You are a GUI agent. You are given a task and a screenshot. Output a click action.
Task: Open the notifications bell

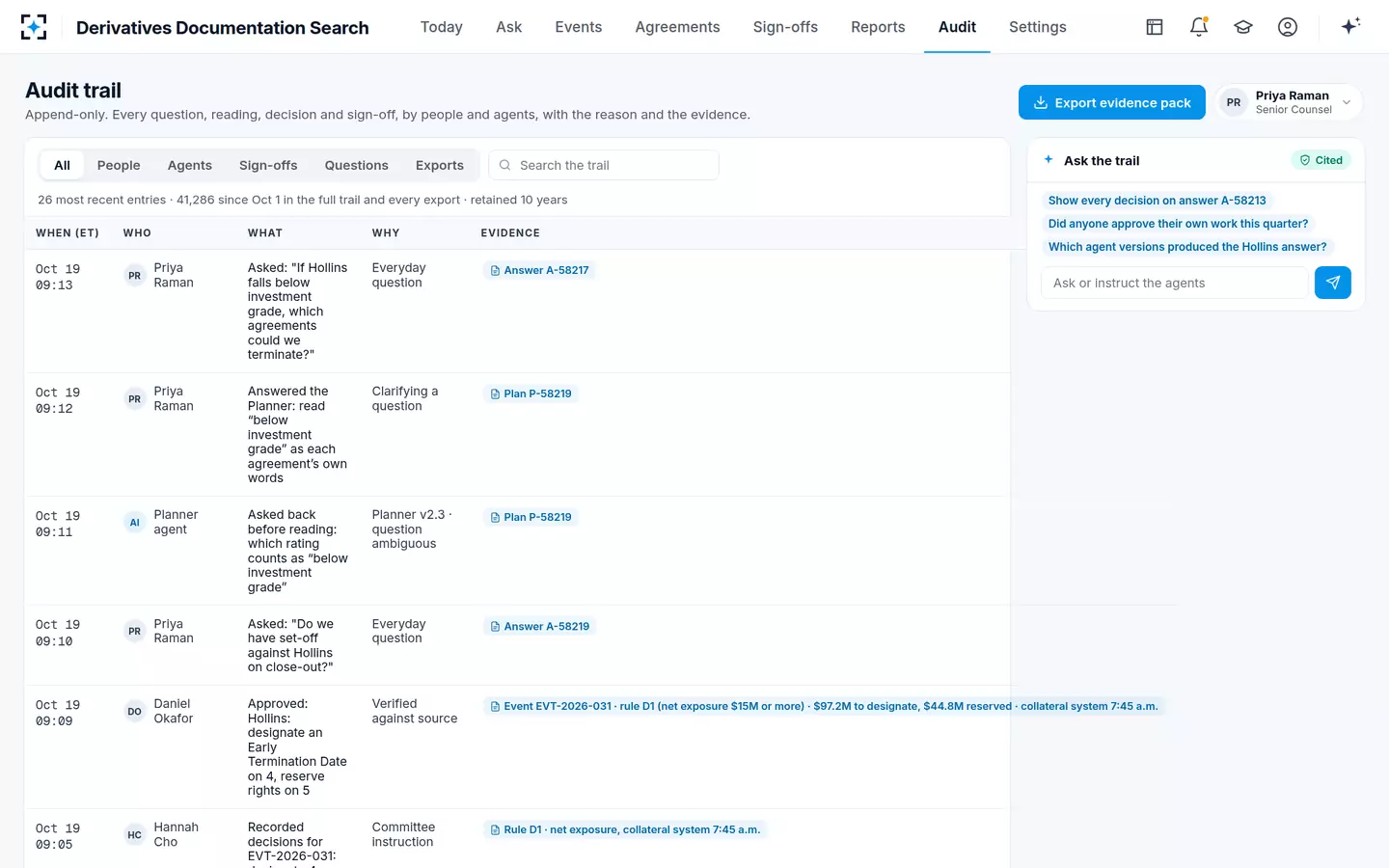point(1199,27)
